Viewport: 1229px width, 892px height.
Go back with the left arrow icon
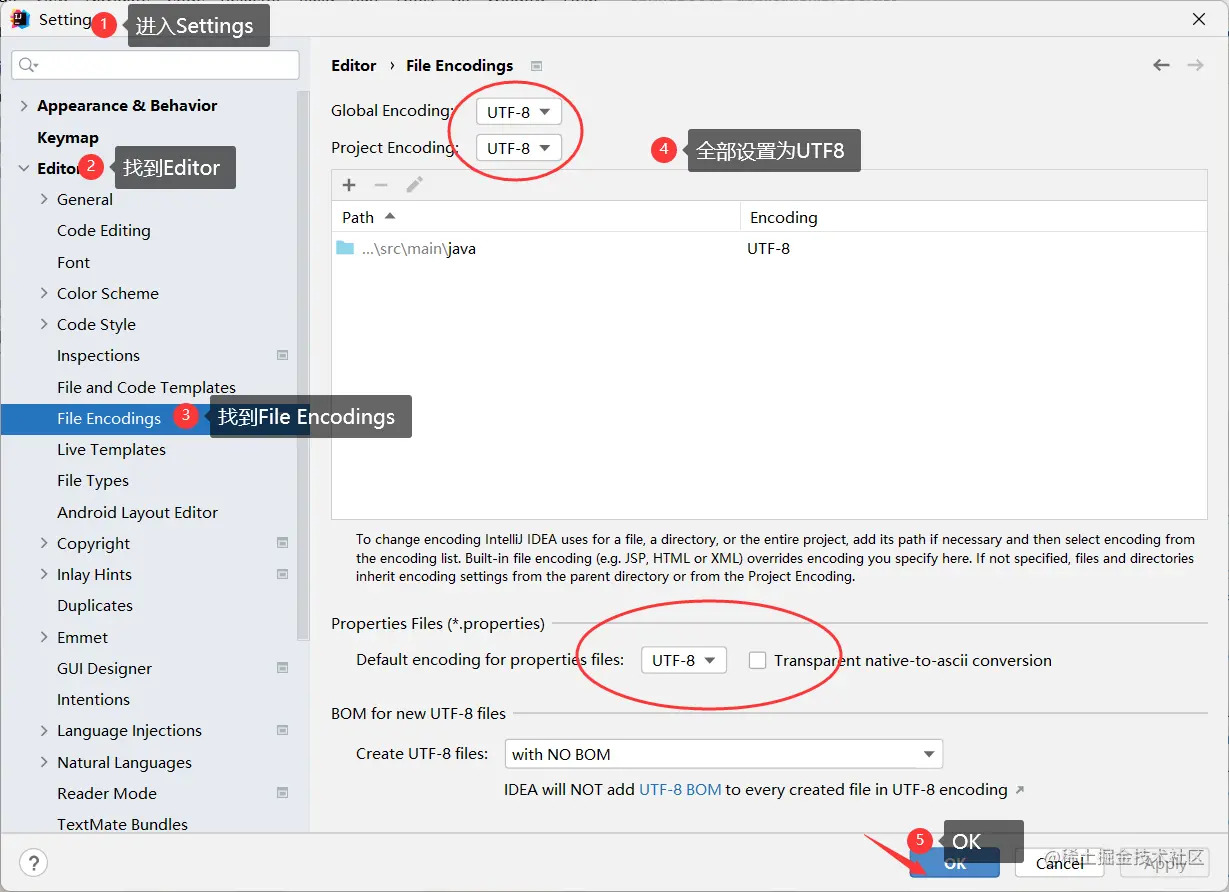[x=1161, y=65]
